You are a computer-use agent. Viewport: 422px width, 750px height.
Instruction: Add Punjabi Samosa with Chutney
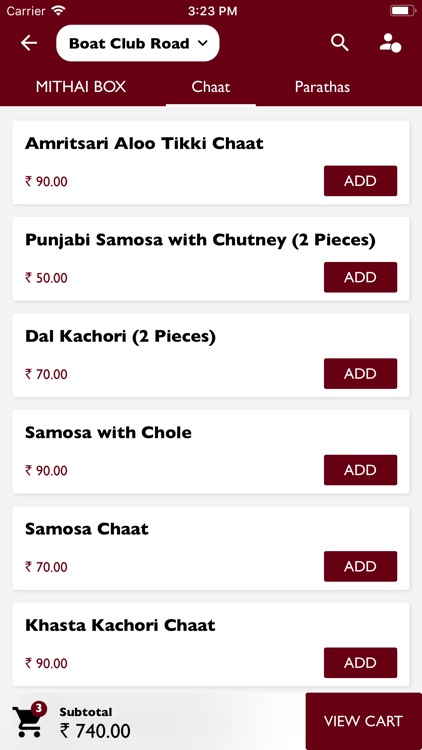click(360, 277)
